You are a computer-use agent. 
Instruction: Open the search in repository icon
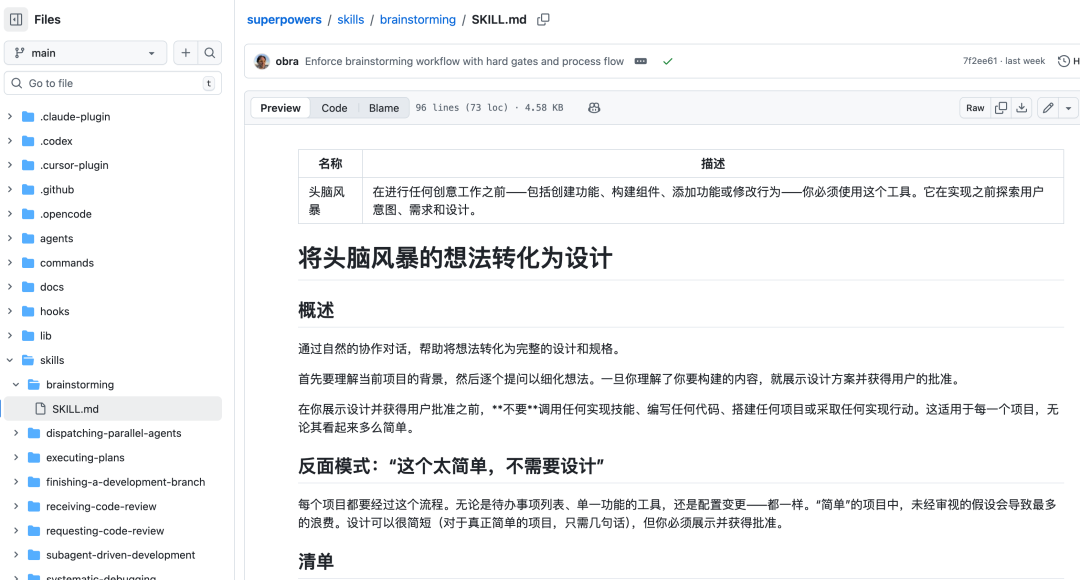pyautogui.click(x=209, y=52)
